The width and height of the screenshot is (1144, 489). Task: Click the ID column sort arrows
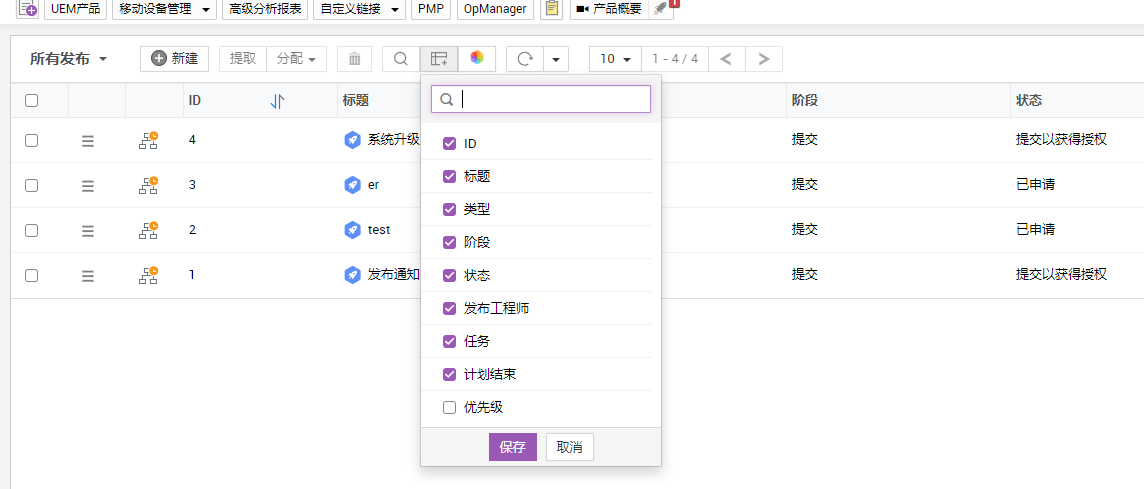pos(278,101)
